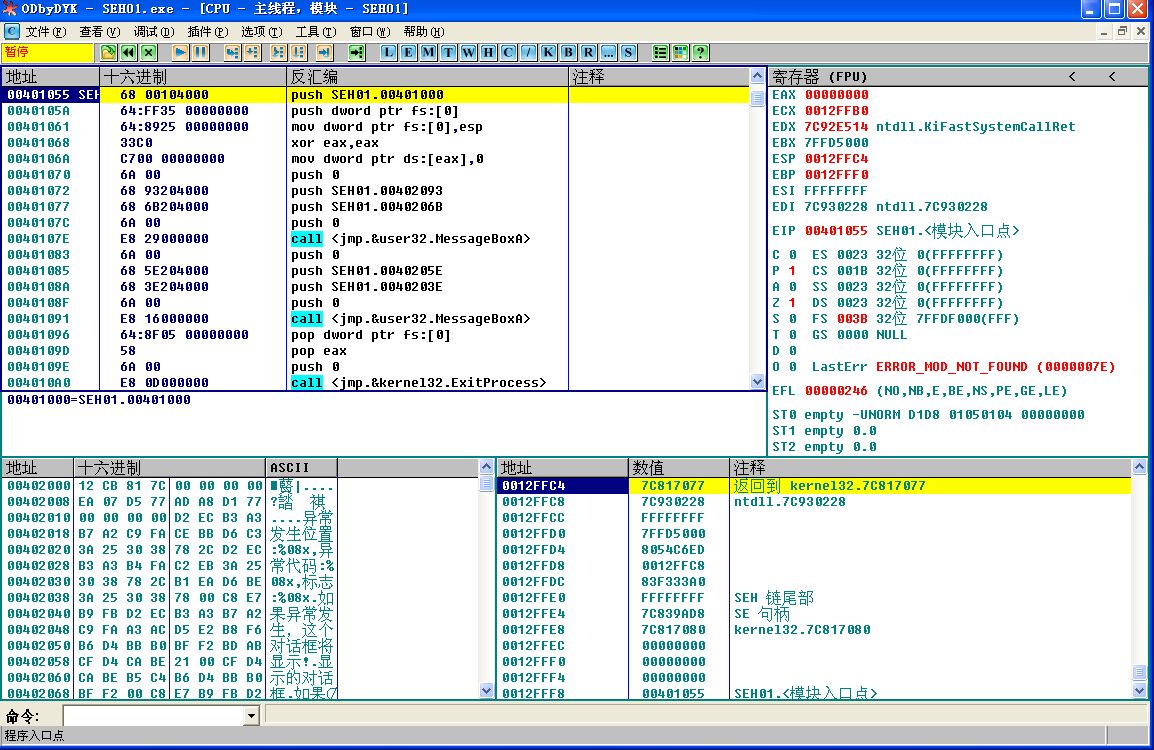
Task: Open the Call stack (K button)
Action: coord(548,52)
